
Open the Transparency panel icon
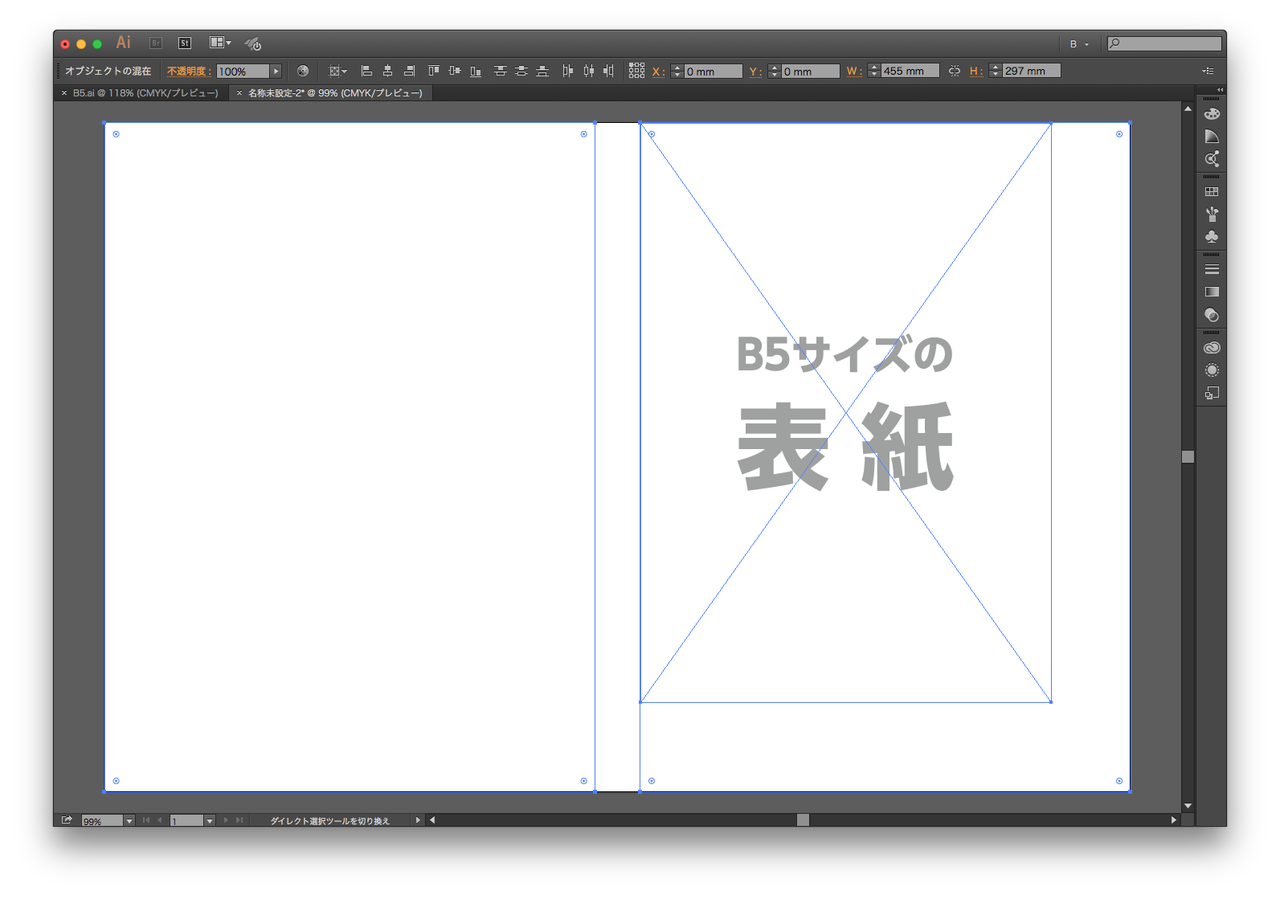1211,315
